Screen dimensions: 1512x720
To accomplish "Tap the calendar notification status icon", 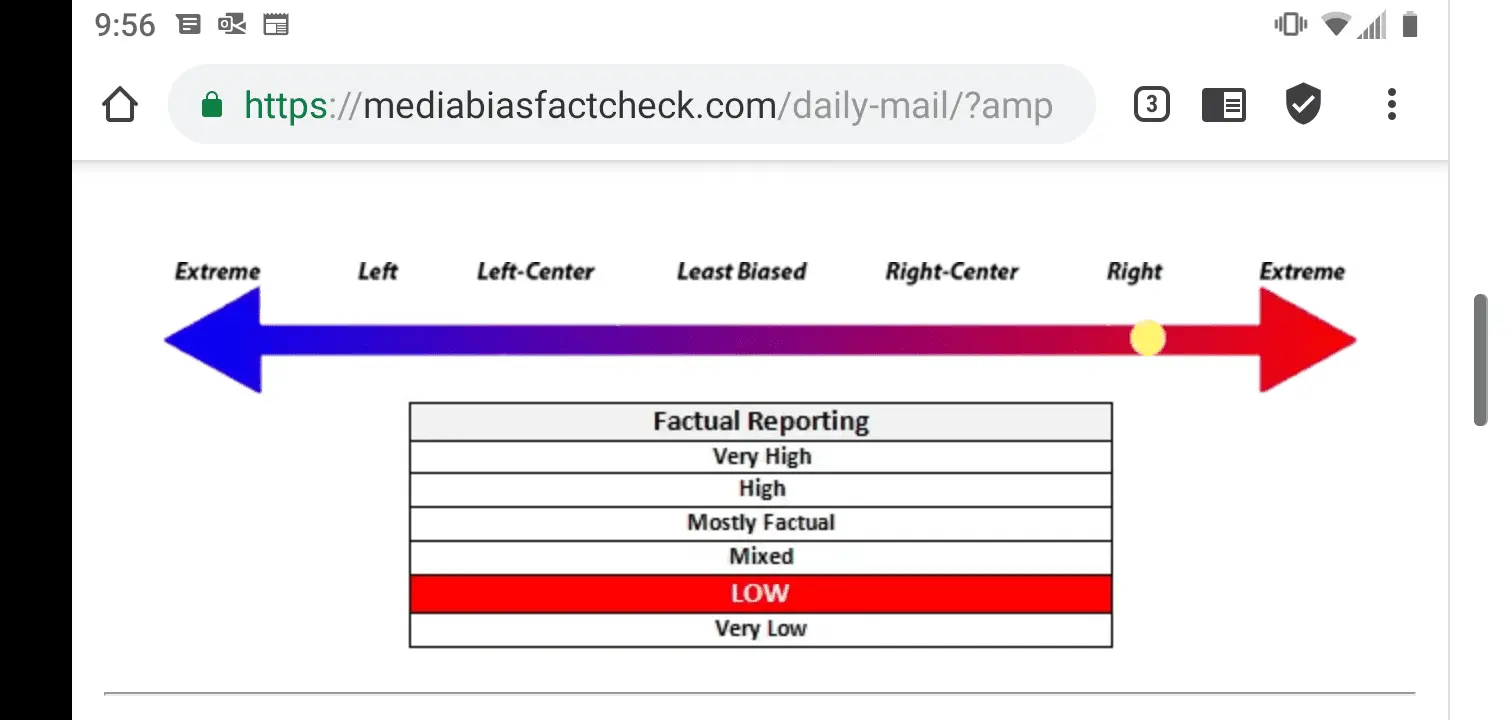I will click(275, 25).
